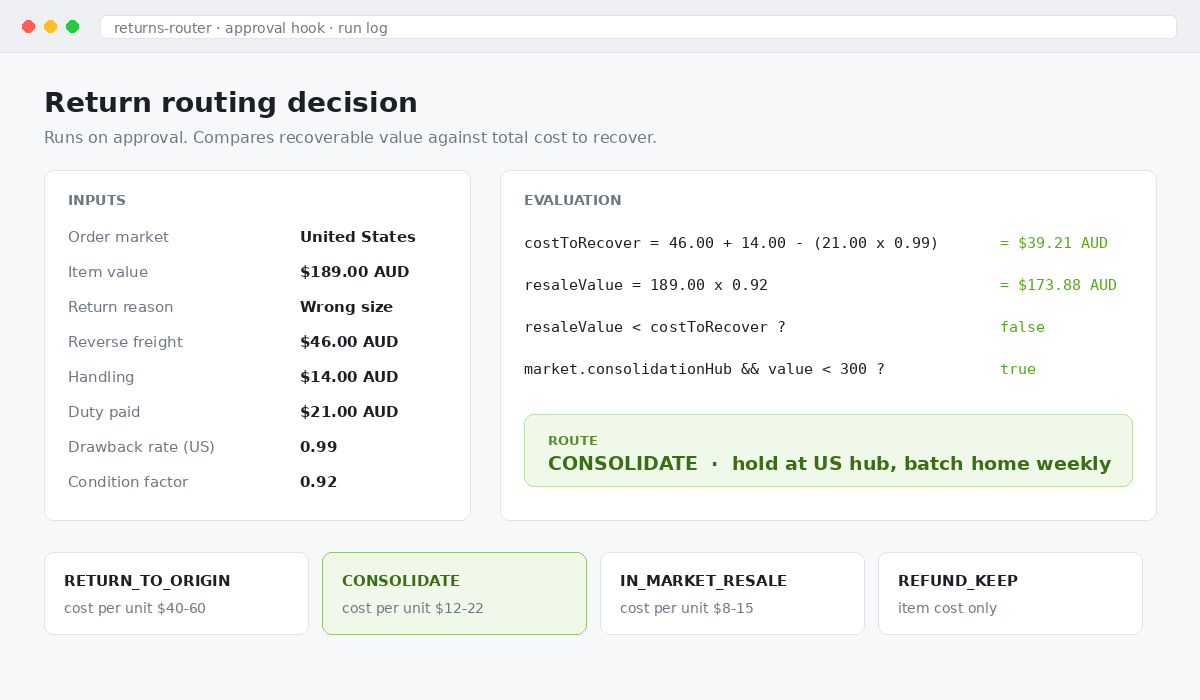The image size is (1200, 700).
Task: Click the green maximize window button
Action: pyautogui.click(x=72, y=27)
